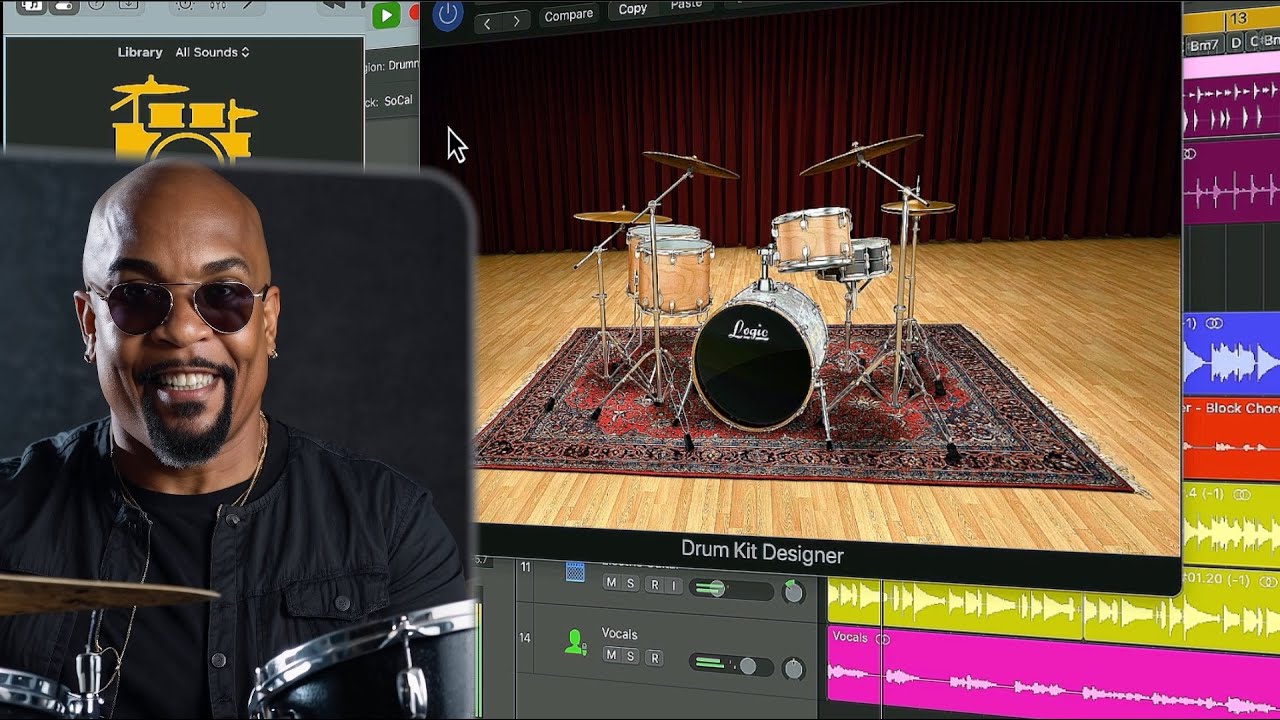Screen dimensions: 1280x720
Task: Select the left crash cymbal
Action: coord(690,164)
